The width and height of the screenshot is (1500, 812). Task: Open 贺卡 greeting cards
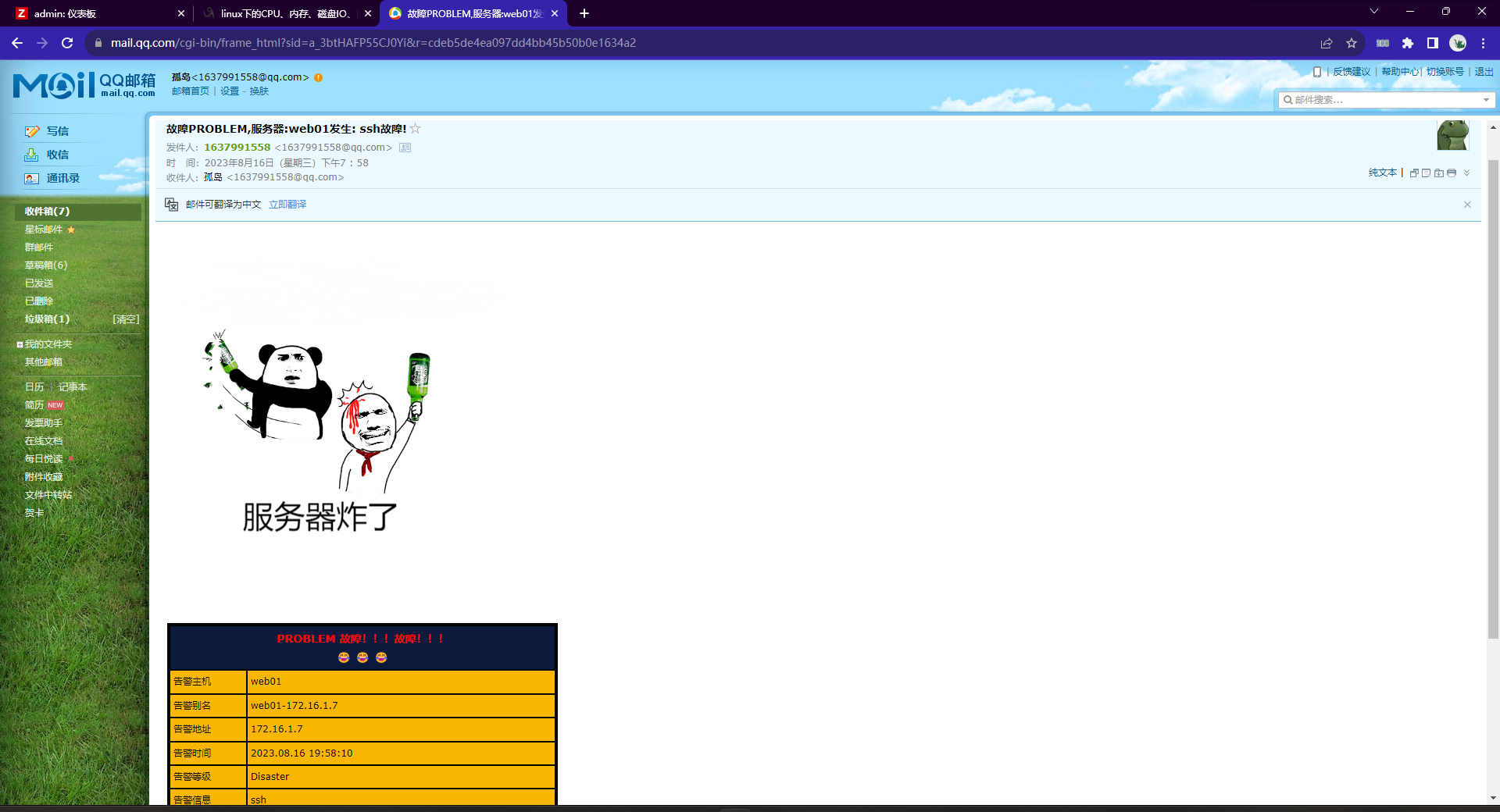pyautogui.click(x=34, y=513)
